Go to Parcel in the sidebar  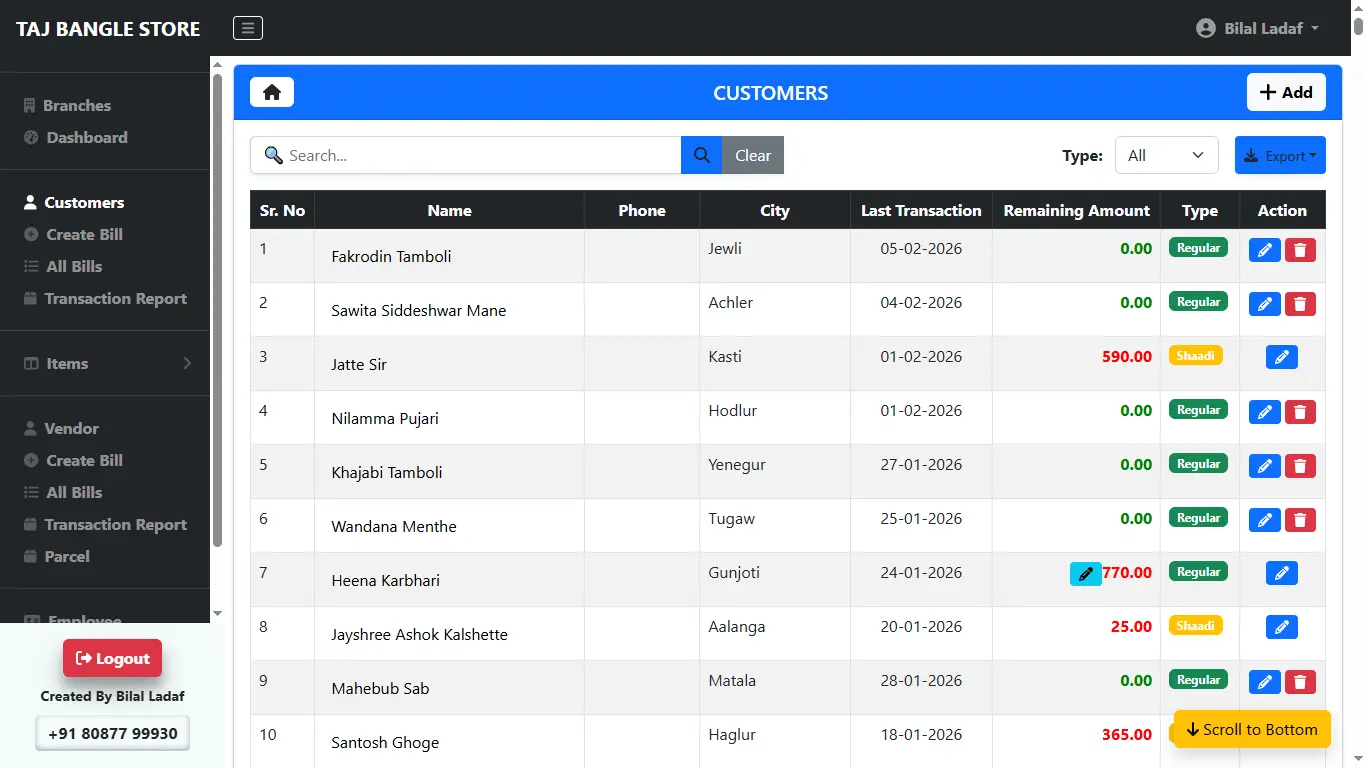coord(67,557)
